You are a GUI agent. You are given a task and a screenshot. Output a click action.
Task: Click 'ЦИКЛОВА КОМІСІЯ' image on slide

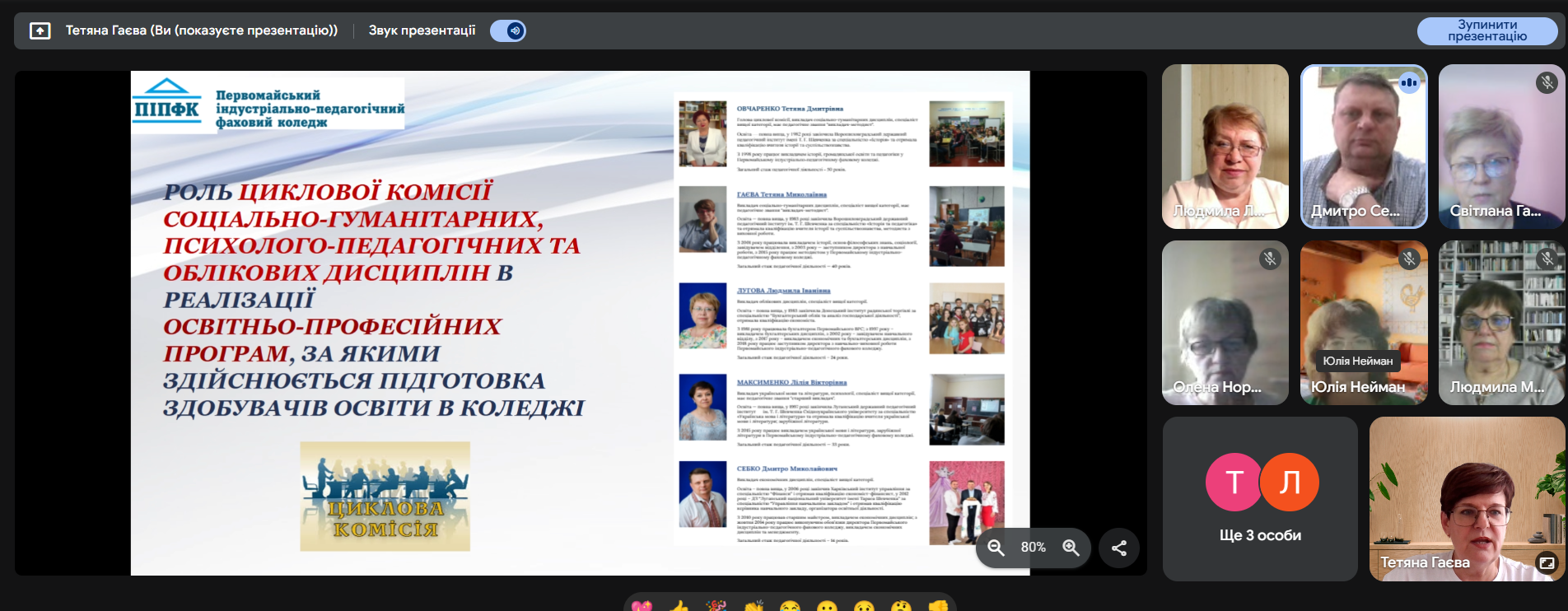point(385,496)
